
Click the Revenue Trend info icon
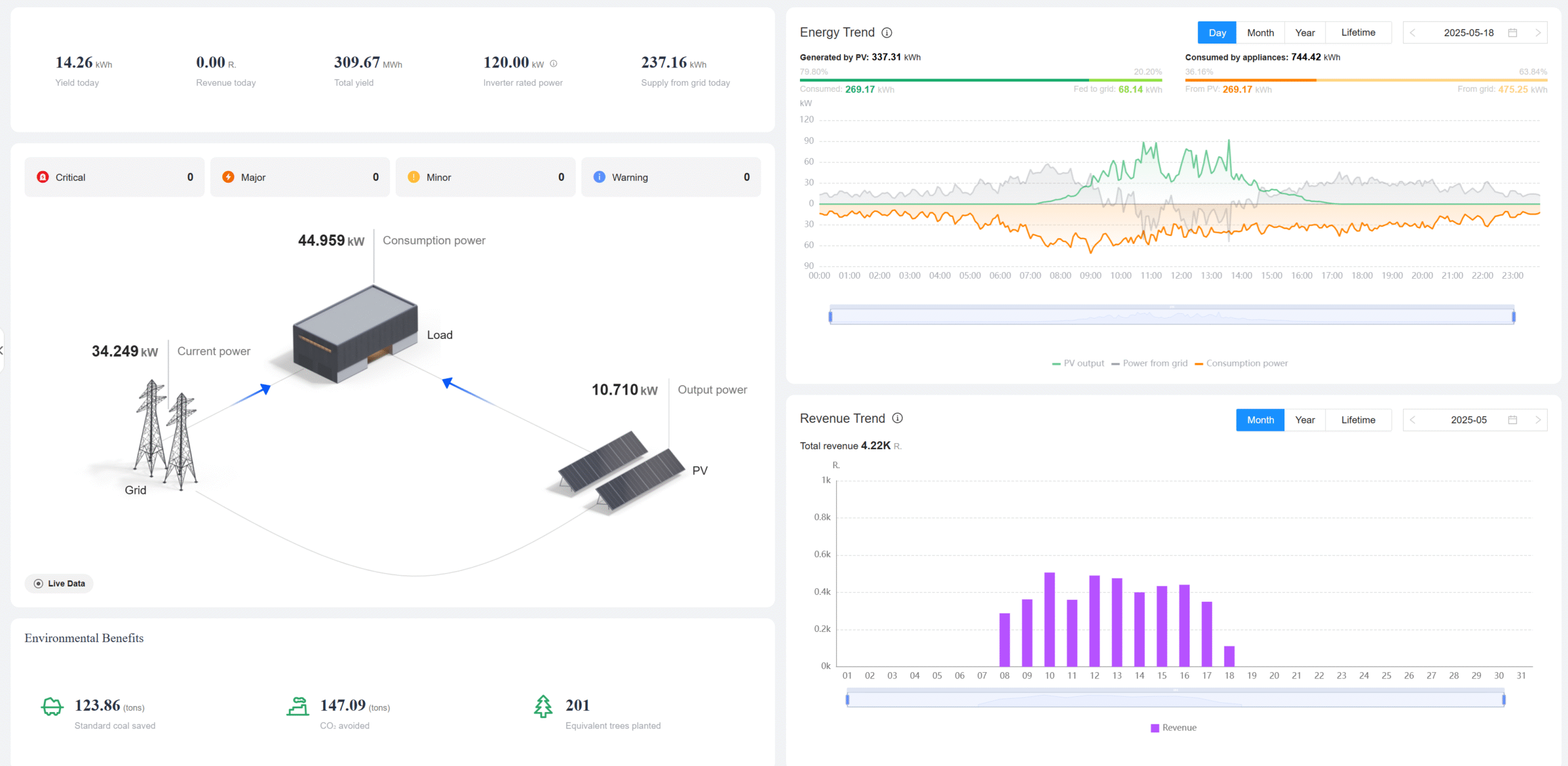[x=897, y=418]
